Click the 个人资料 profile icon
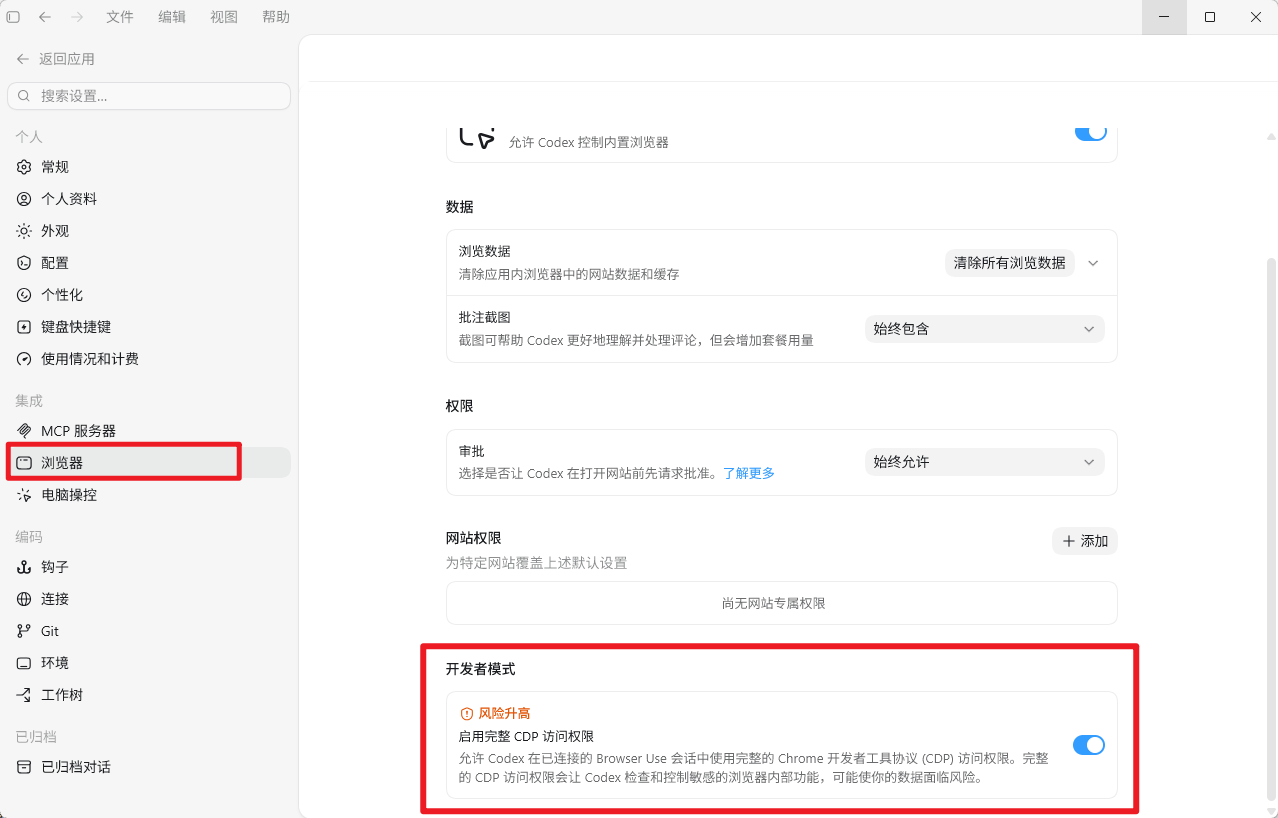Viewport: 1278px width, 818px height. [x=24, y=199]
